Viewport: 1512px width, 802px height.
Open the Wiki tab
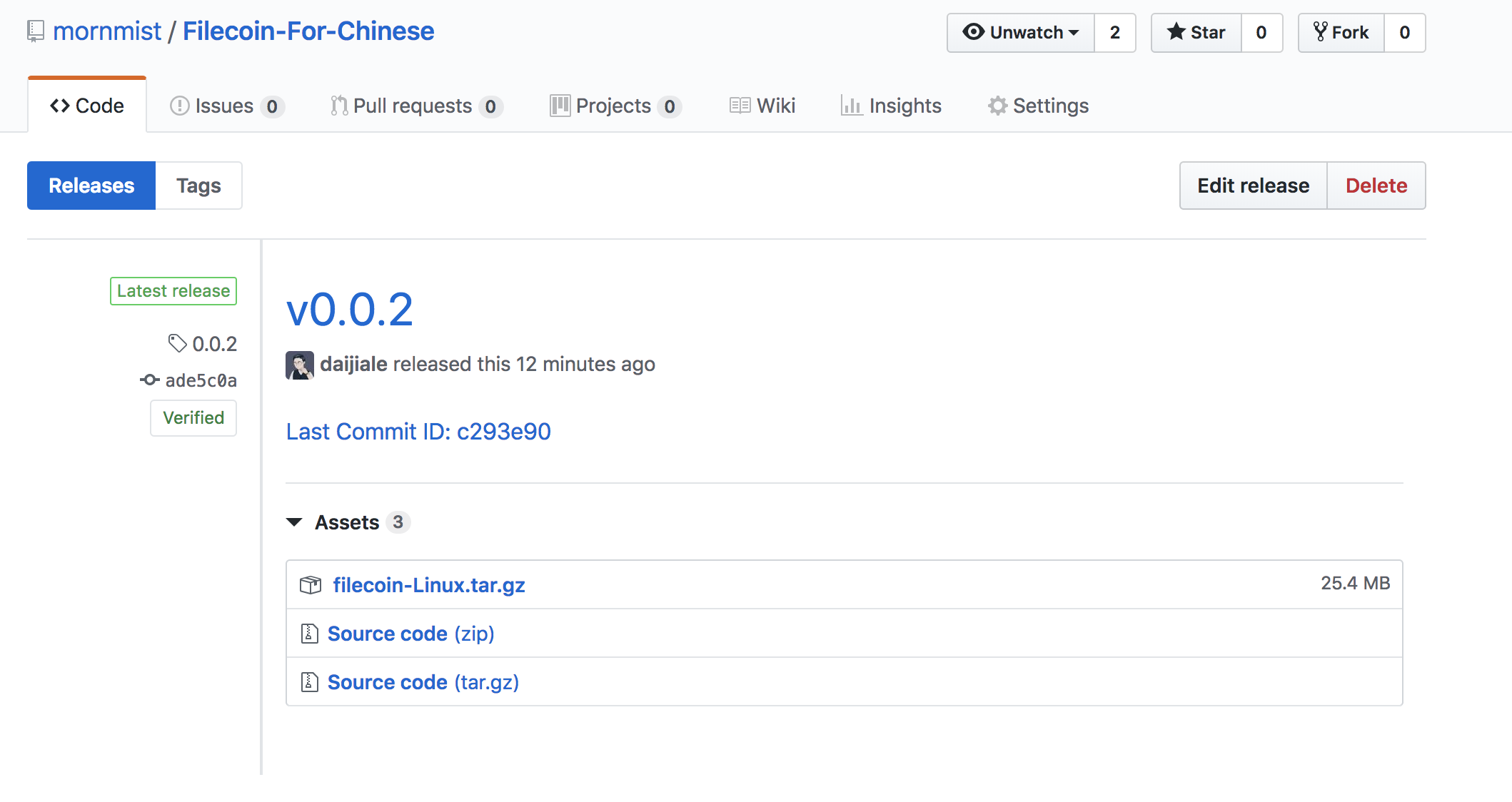click(762, 106)
